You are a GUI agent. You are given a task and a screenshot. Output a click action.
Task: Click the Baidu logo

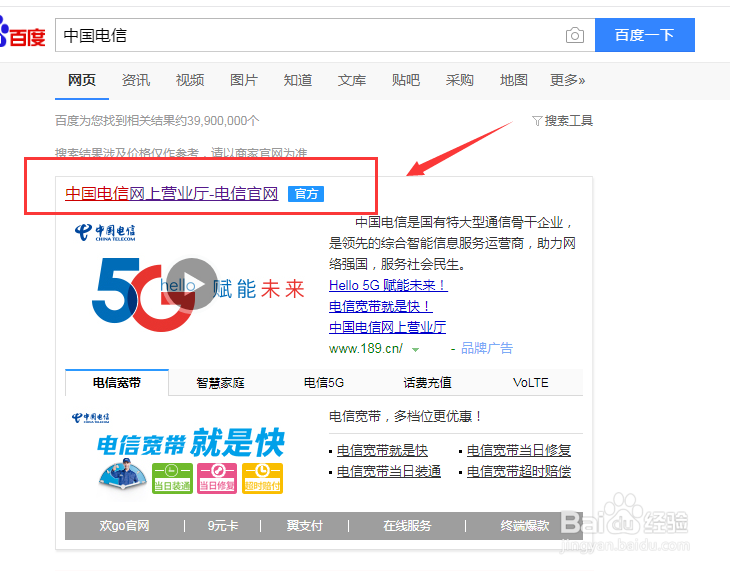pyautogui.click(x=22, y=34)
